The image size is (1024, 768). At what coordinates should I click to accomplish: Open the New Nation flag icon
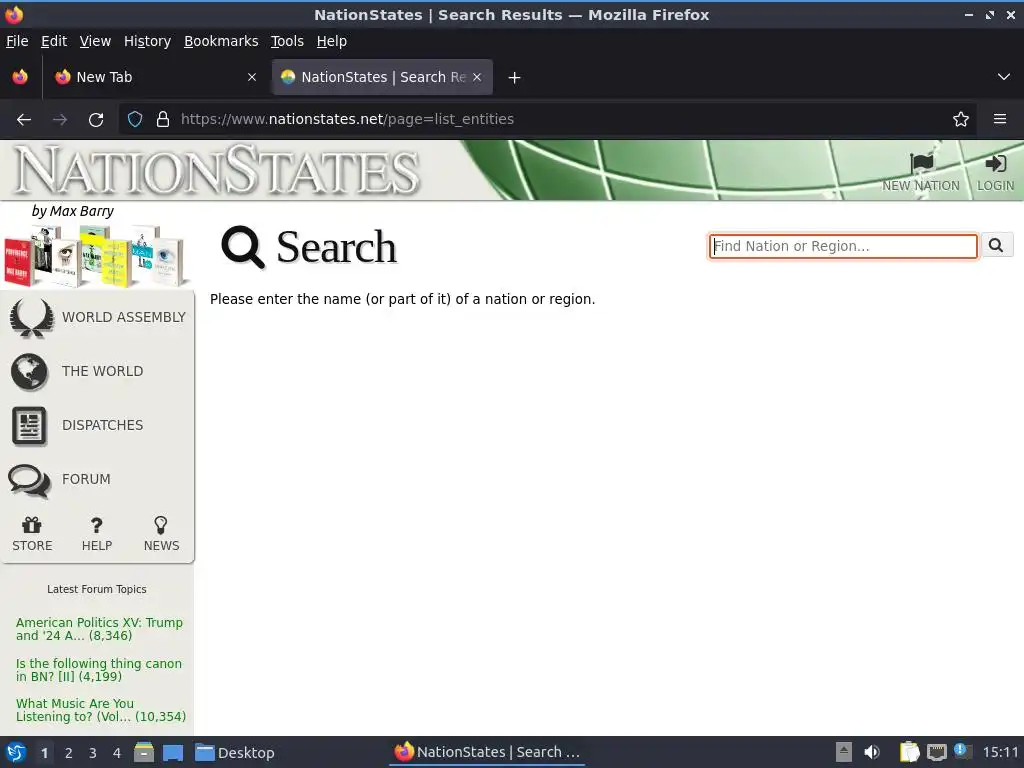pyautogui.click(x=921, y=163)
